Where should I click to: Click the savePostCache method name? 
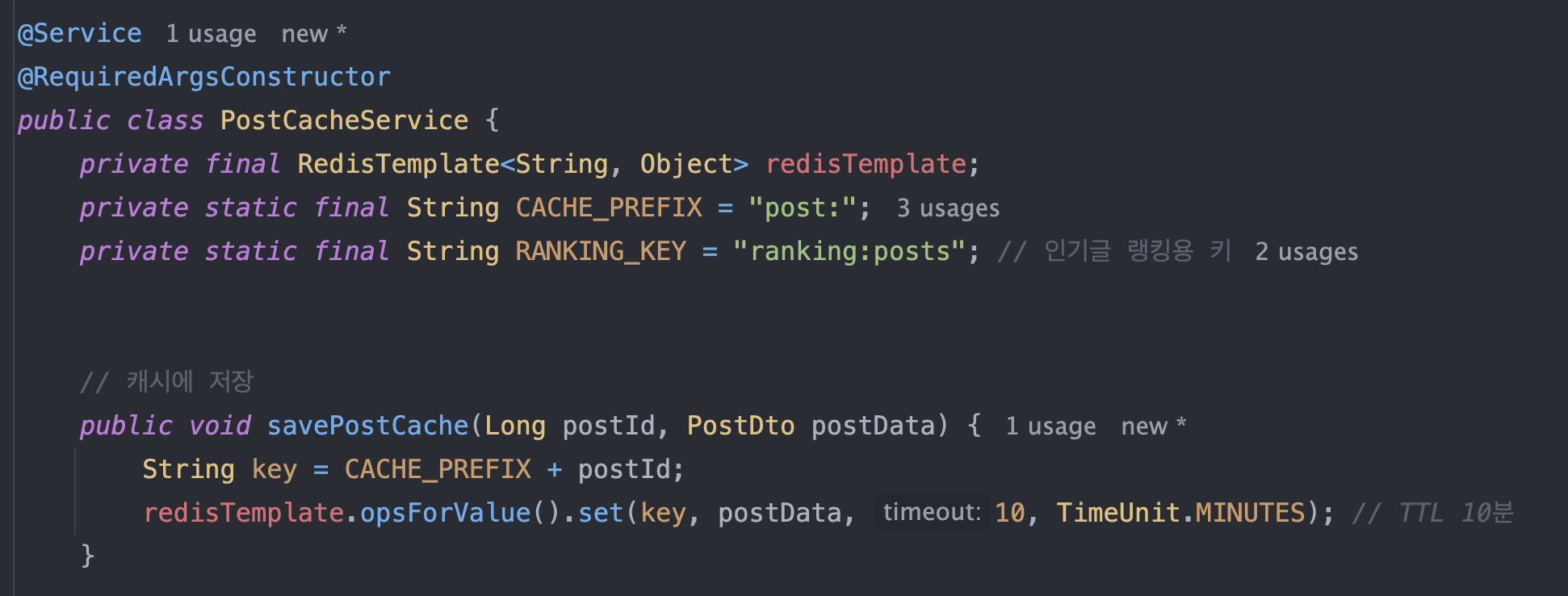367,426
